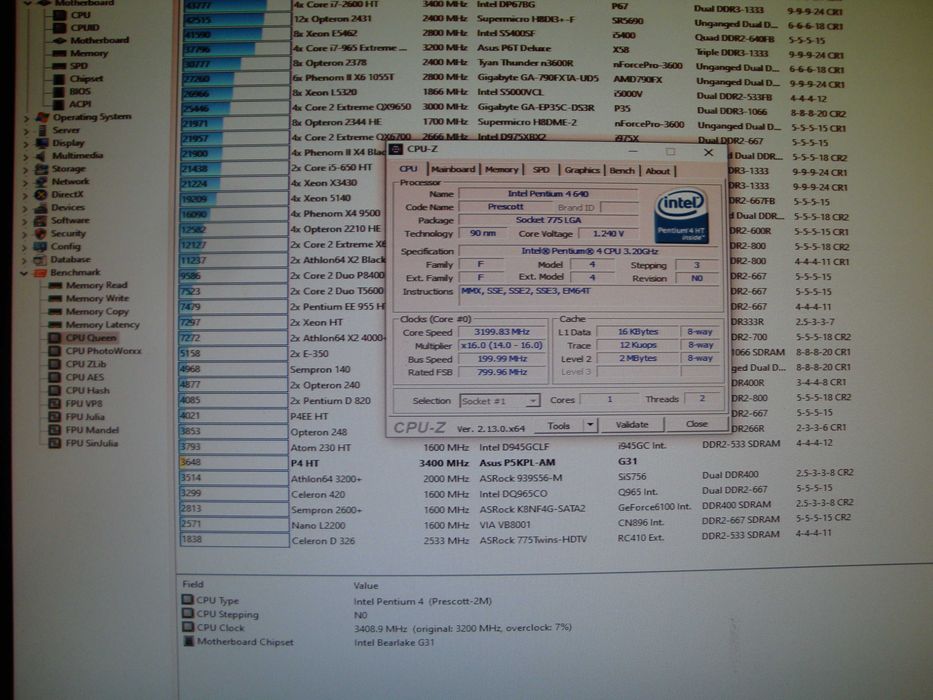Click the Close button in CPU-Z
The image size is (933, 700).
click(x=696, y=424)
